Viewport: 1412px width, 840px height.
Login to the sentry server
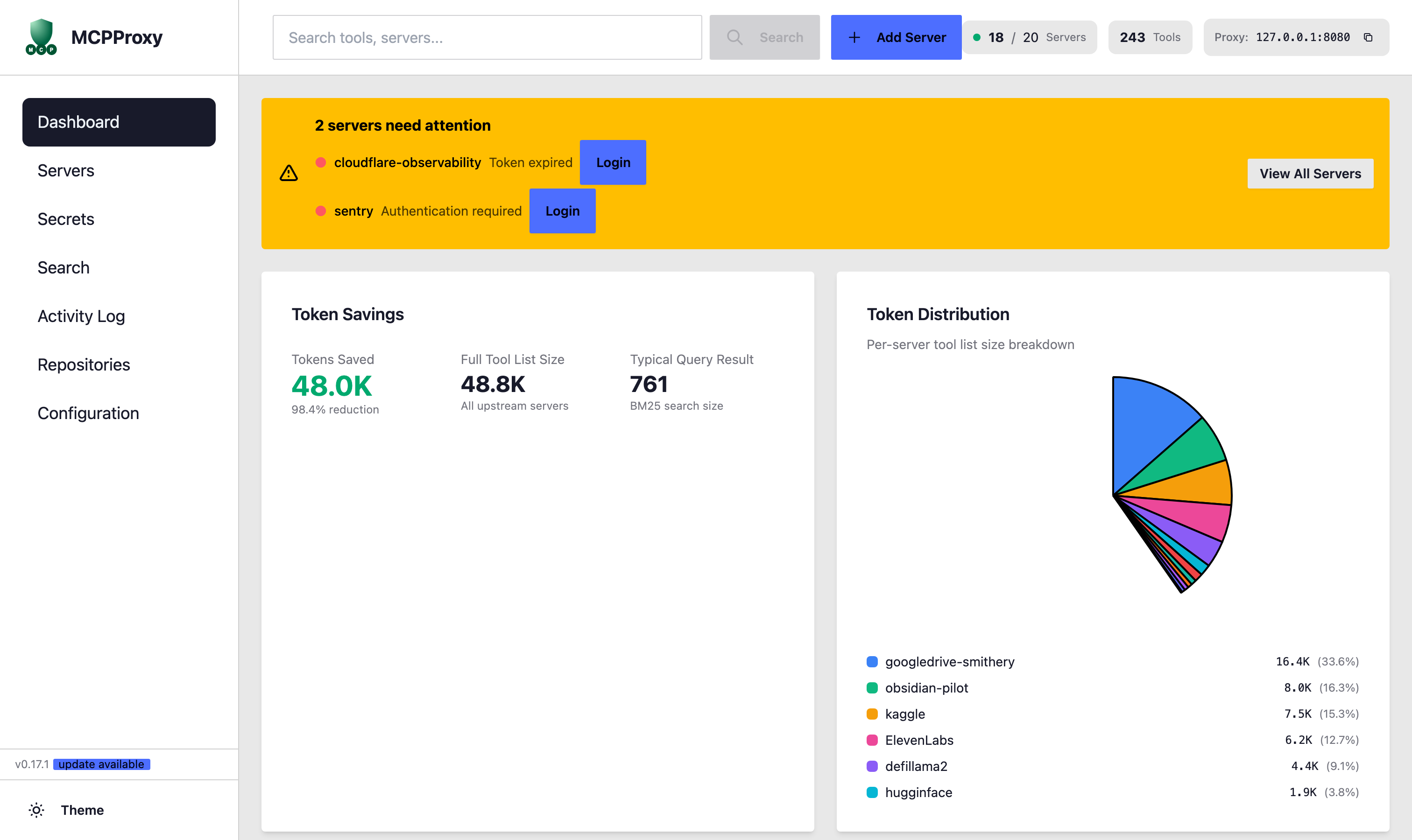562,210
